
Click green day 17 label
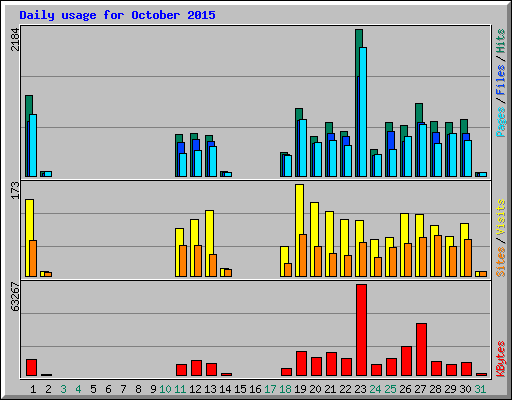[270, 389]
